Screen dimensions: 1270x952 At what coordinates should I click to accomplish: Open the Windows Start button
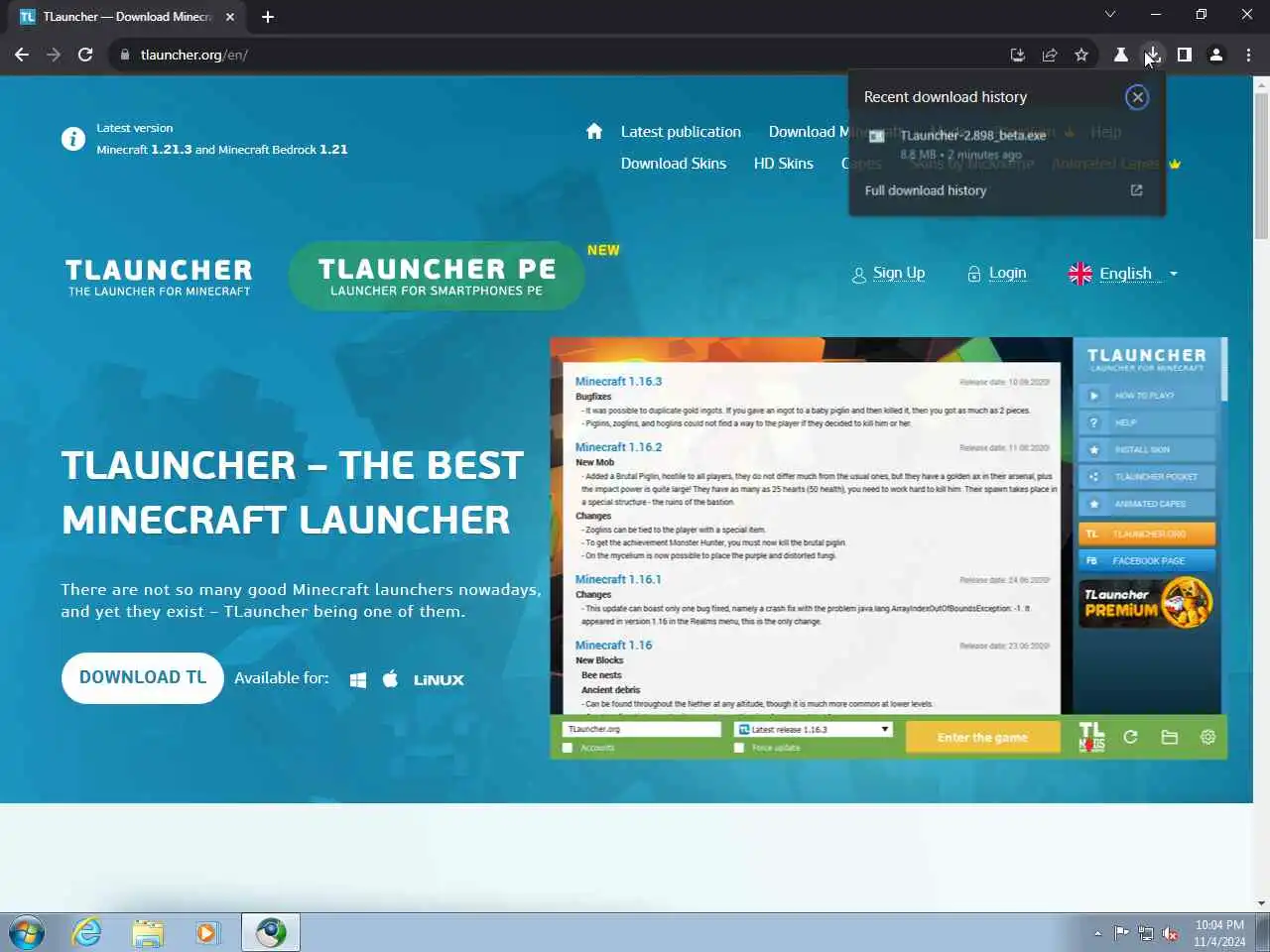click(26, 933)
